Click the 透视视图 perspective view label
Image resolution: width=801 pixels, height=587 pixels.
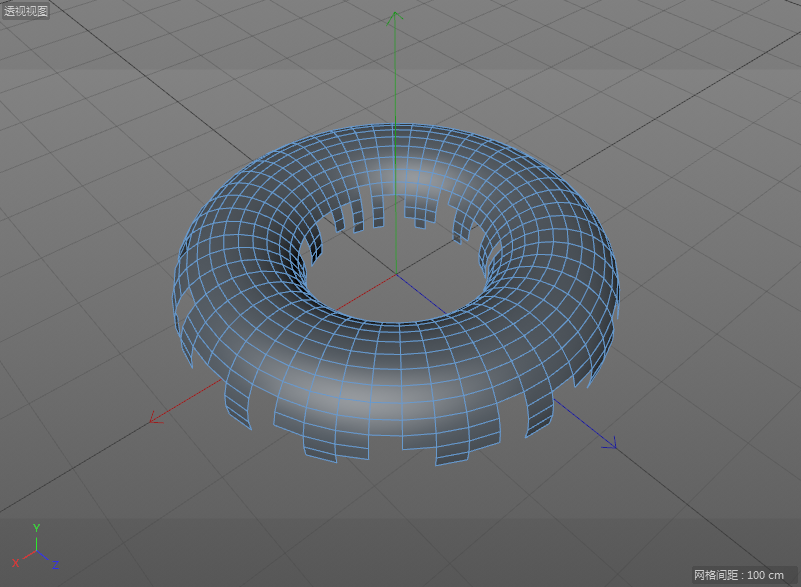[x=25, y=11]
